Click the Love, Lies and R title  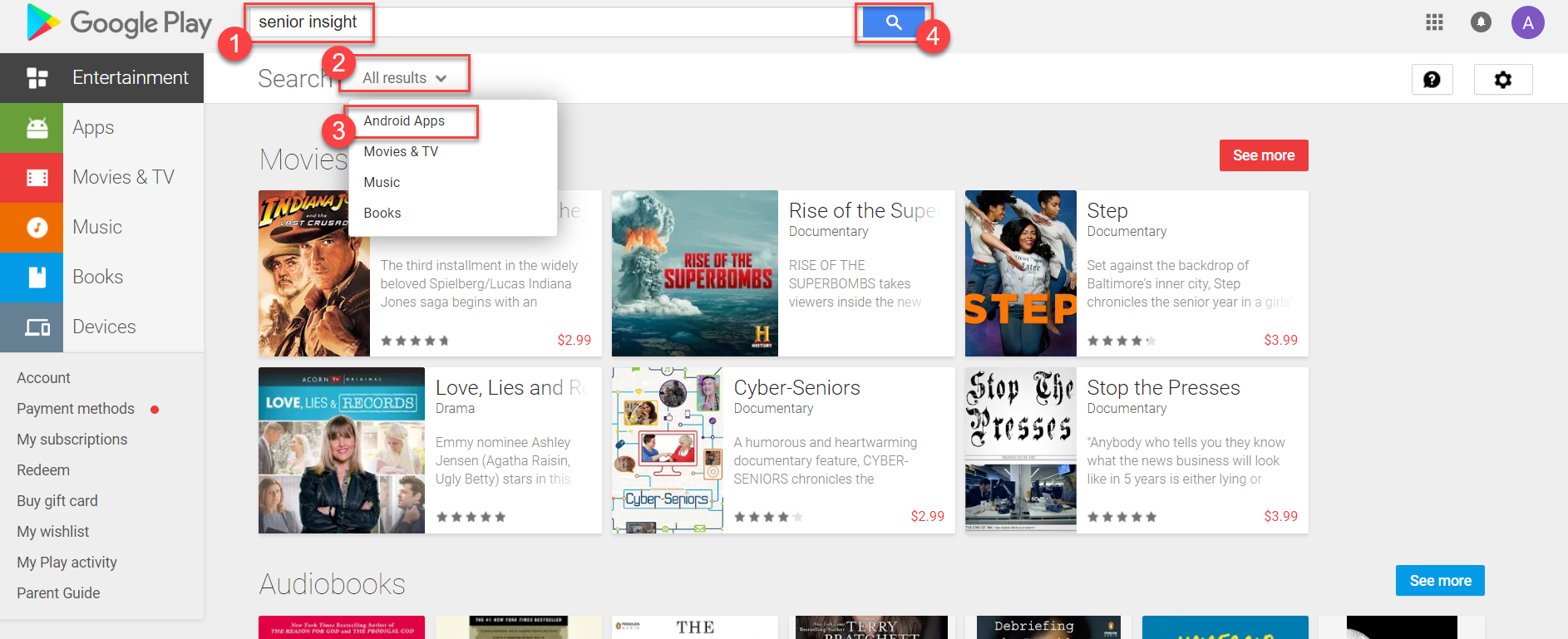point(510,388)
